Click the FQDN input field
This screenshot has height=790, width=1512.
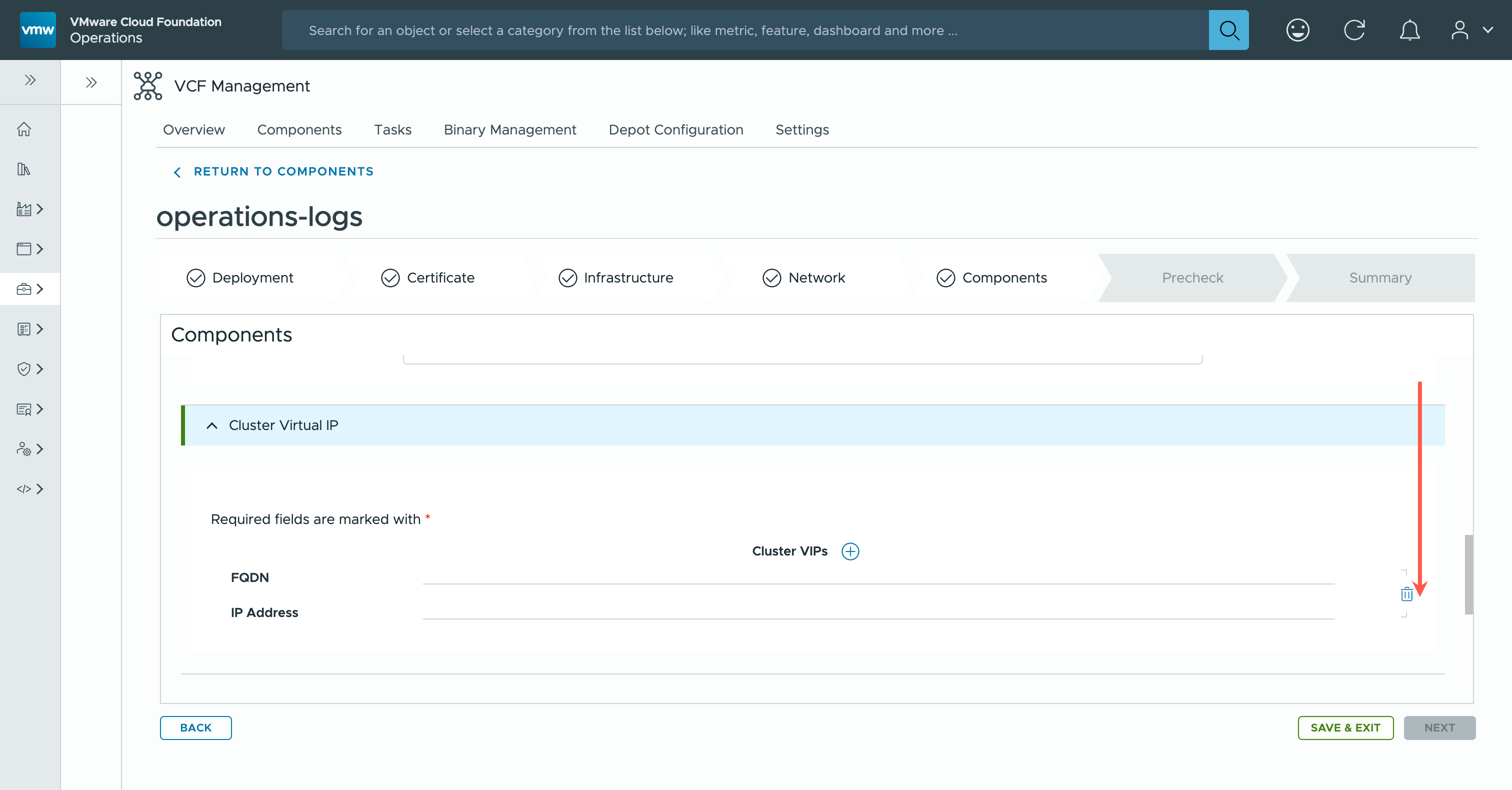point(878,576)
